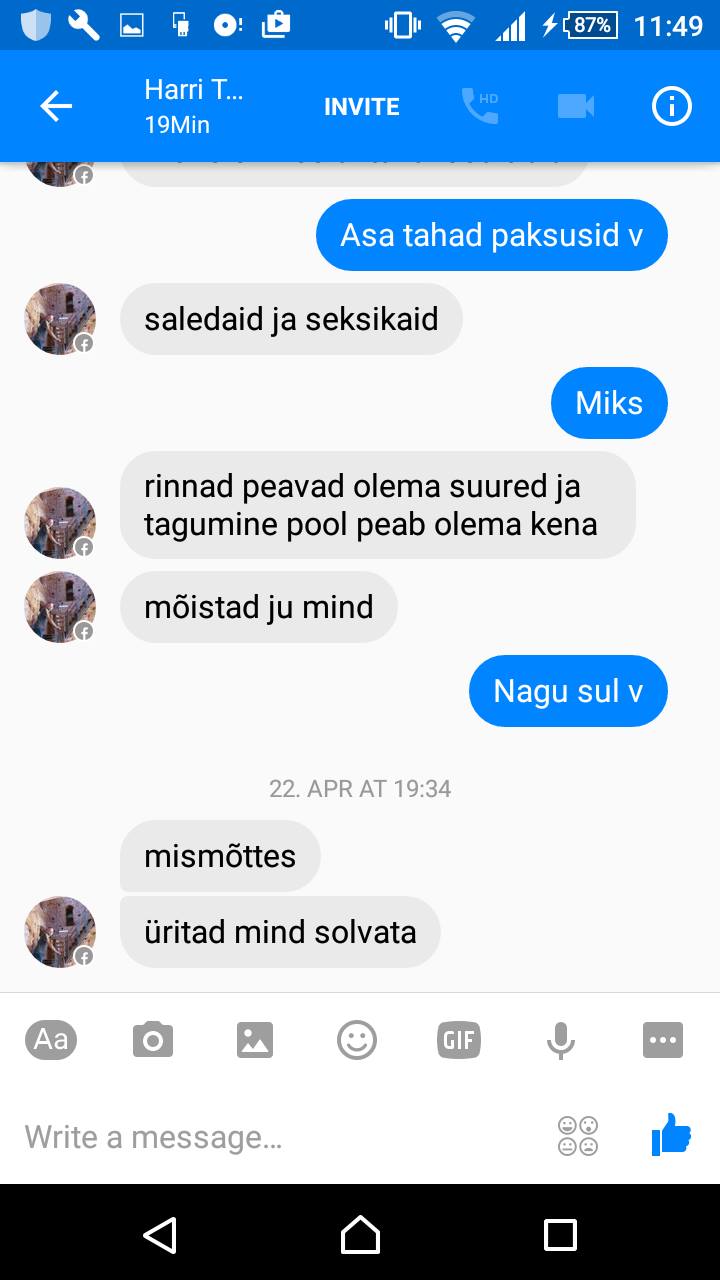Viewport: 720px width, 1280px height.
Task: Record a voice message with microphone
Action: point(561,1040)
